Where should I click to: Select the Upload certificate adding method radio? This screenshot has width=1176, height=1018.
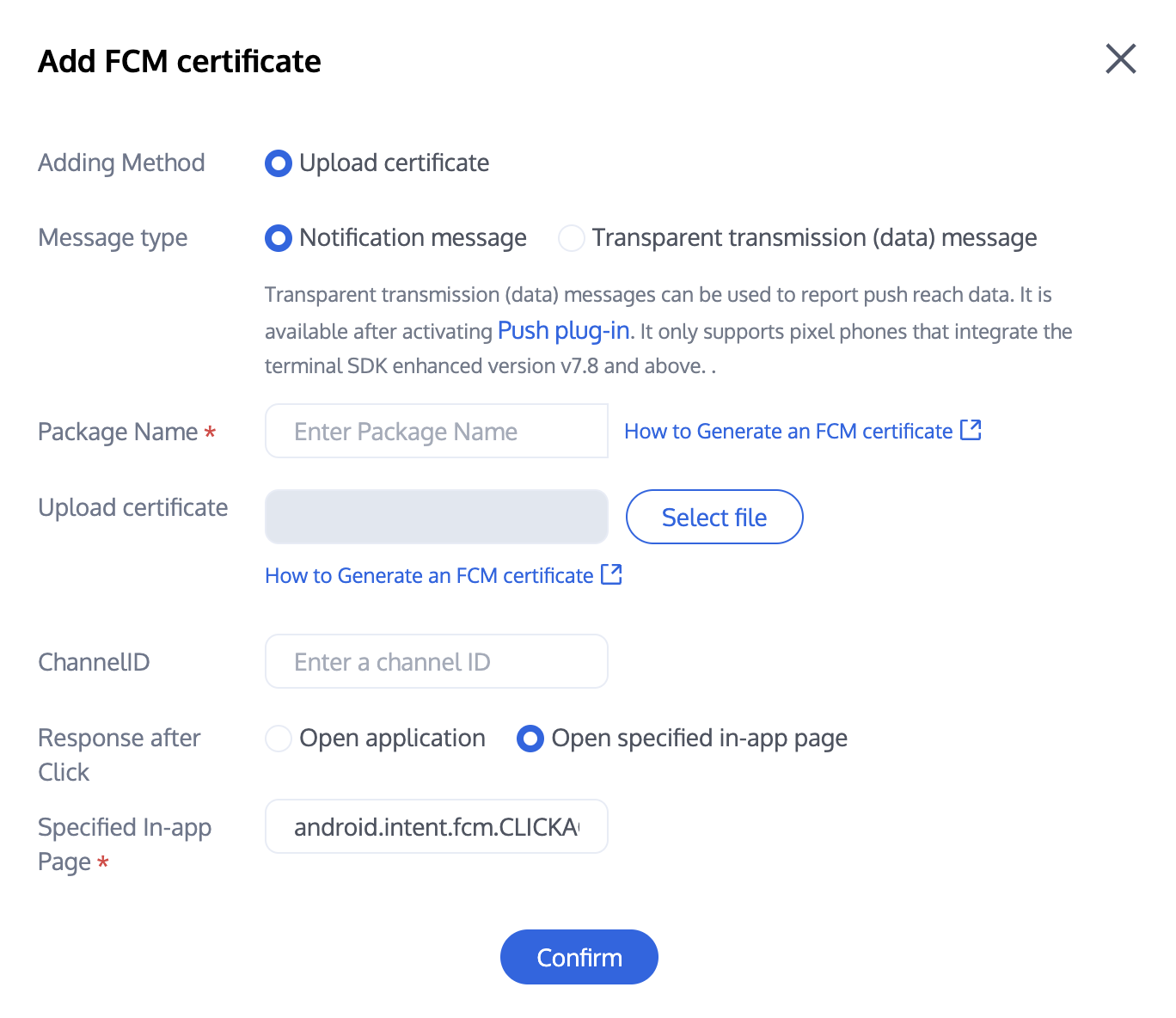[279, 163]
